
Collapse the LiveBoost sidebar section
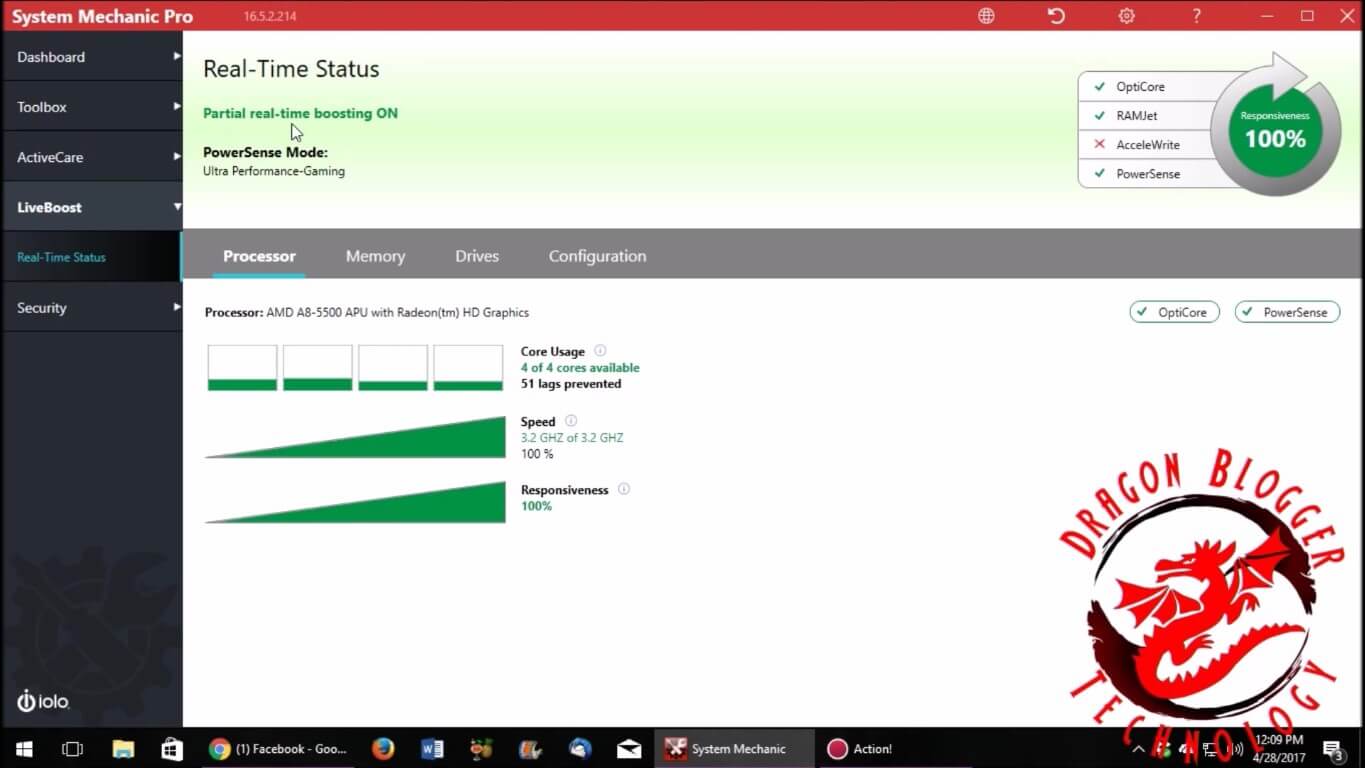[x=91, y=207]
